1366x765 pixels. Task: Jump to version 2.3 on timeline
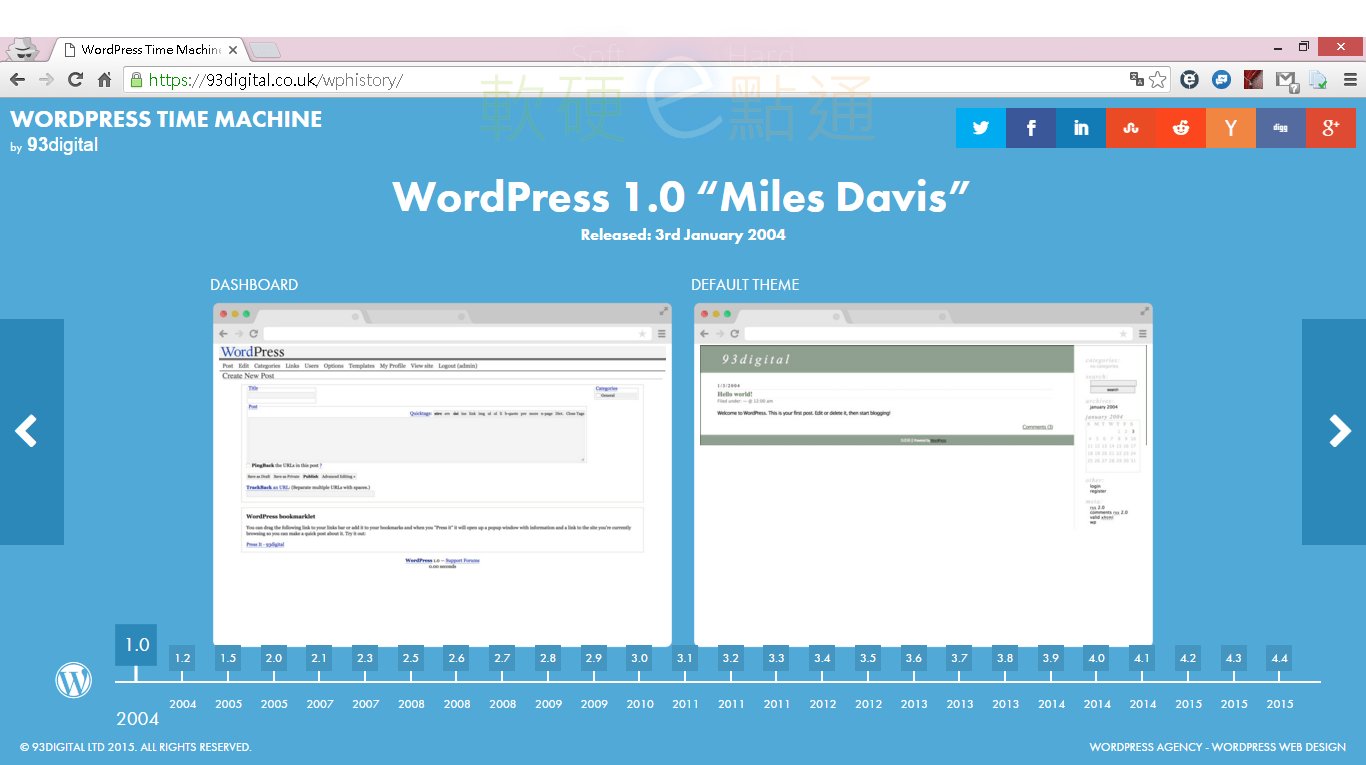coord(365,658)
